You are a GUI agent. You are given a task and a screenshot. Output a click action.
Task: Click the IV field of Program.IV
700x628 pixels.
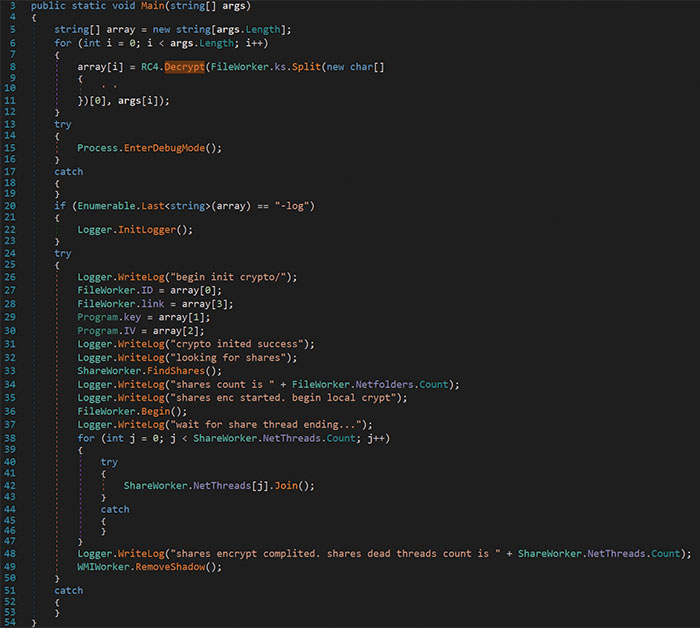[x=129, y=331]
